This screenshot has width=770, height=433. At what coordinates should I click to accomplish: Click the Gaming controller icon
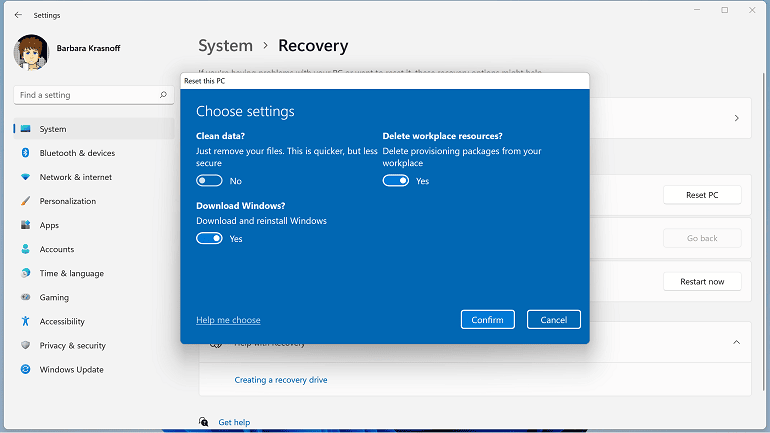pyautogui.click(x=26, y=297)
